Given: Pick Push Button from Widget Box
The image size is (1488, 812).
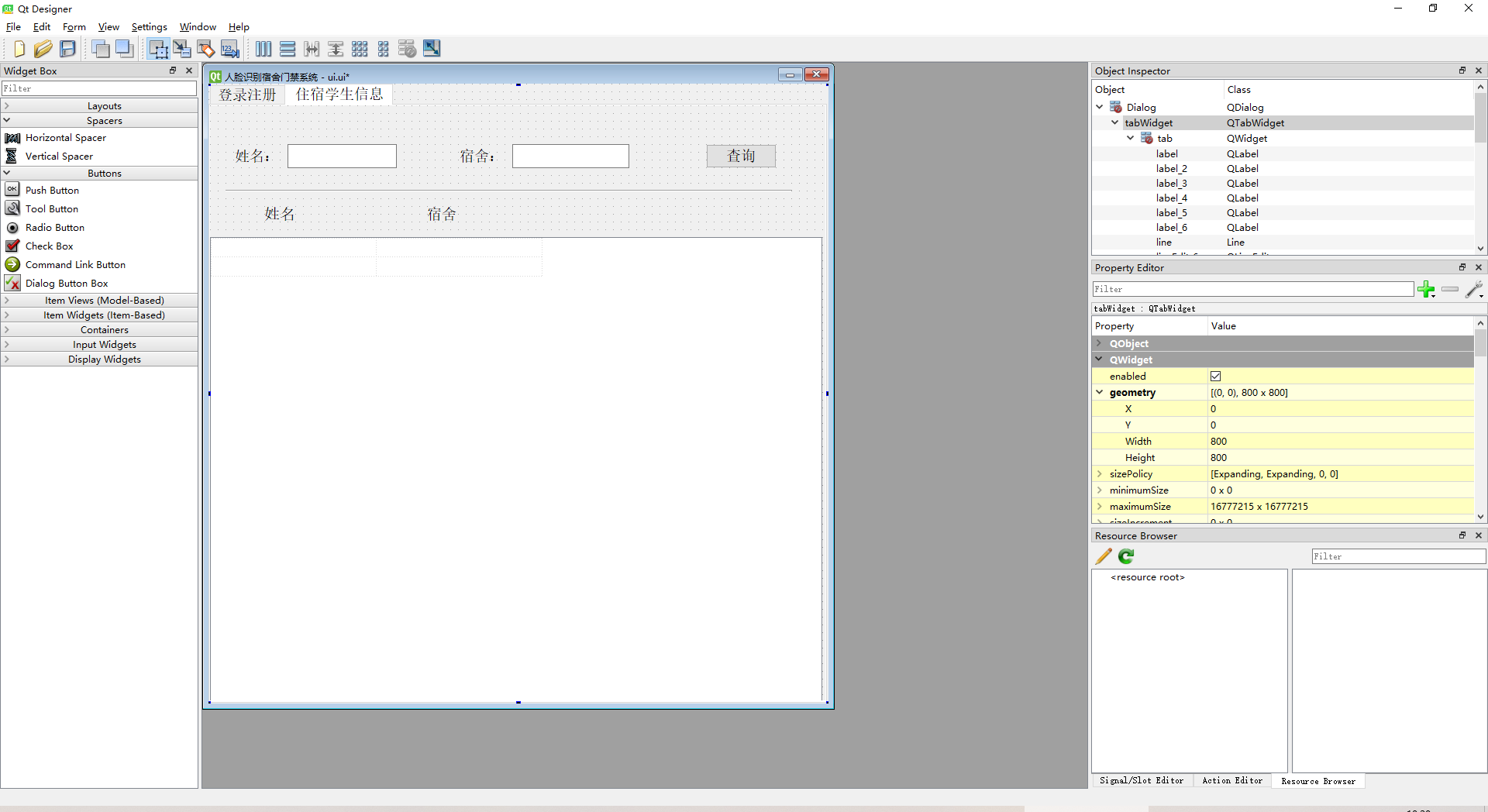Looking at the screenshot, I should click(52, 191).
